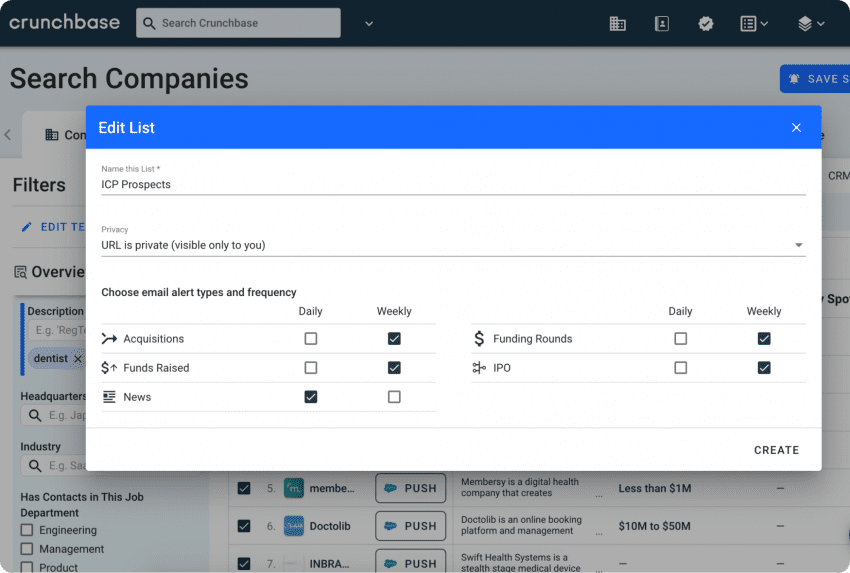
Task: Click the search magnifier icon in Crunchbase search
Action: (150, 23)
